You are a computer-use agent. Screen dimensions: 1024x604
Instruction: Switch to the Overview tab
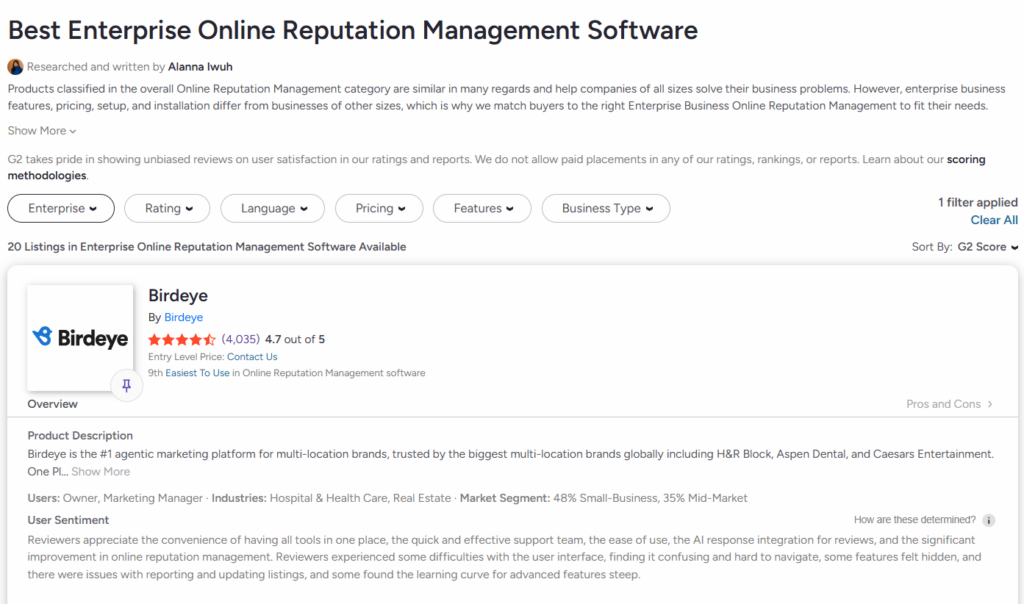coord(52,404)
